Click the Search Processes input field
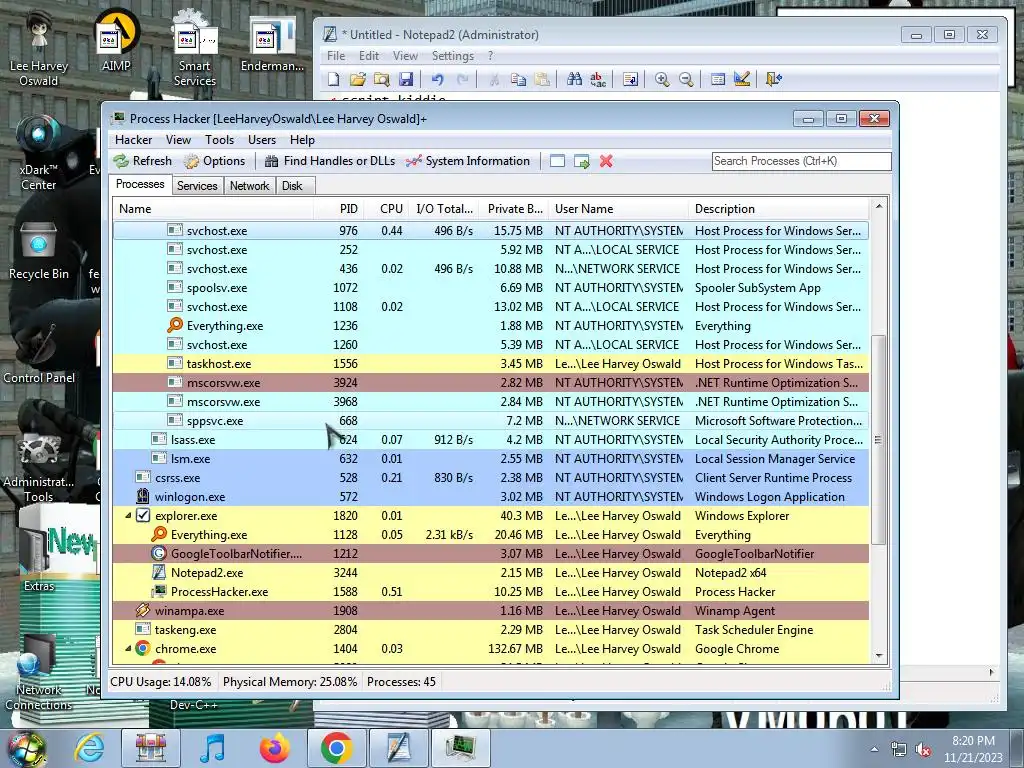The height and width of the screenshot is (768, 1024). (x=801, y=161)
